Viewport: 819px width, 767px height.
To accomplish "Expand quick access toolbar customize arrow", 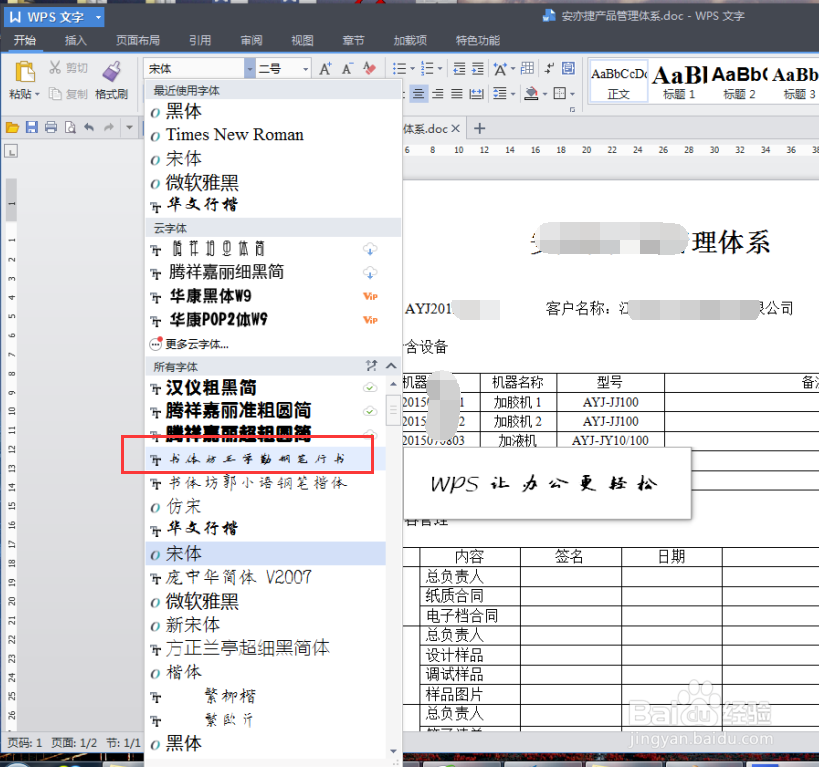I will coord(129,127).
